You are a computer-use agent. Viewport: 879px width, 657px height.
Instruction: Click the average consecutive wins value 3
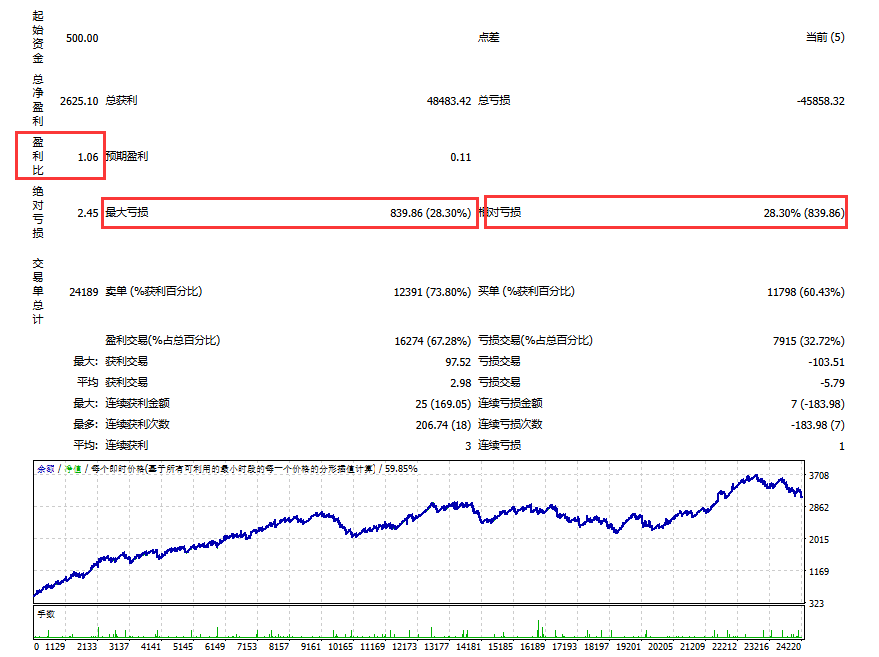(x=468, y=446)
